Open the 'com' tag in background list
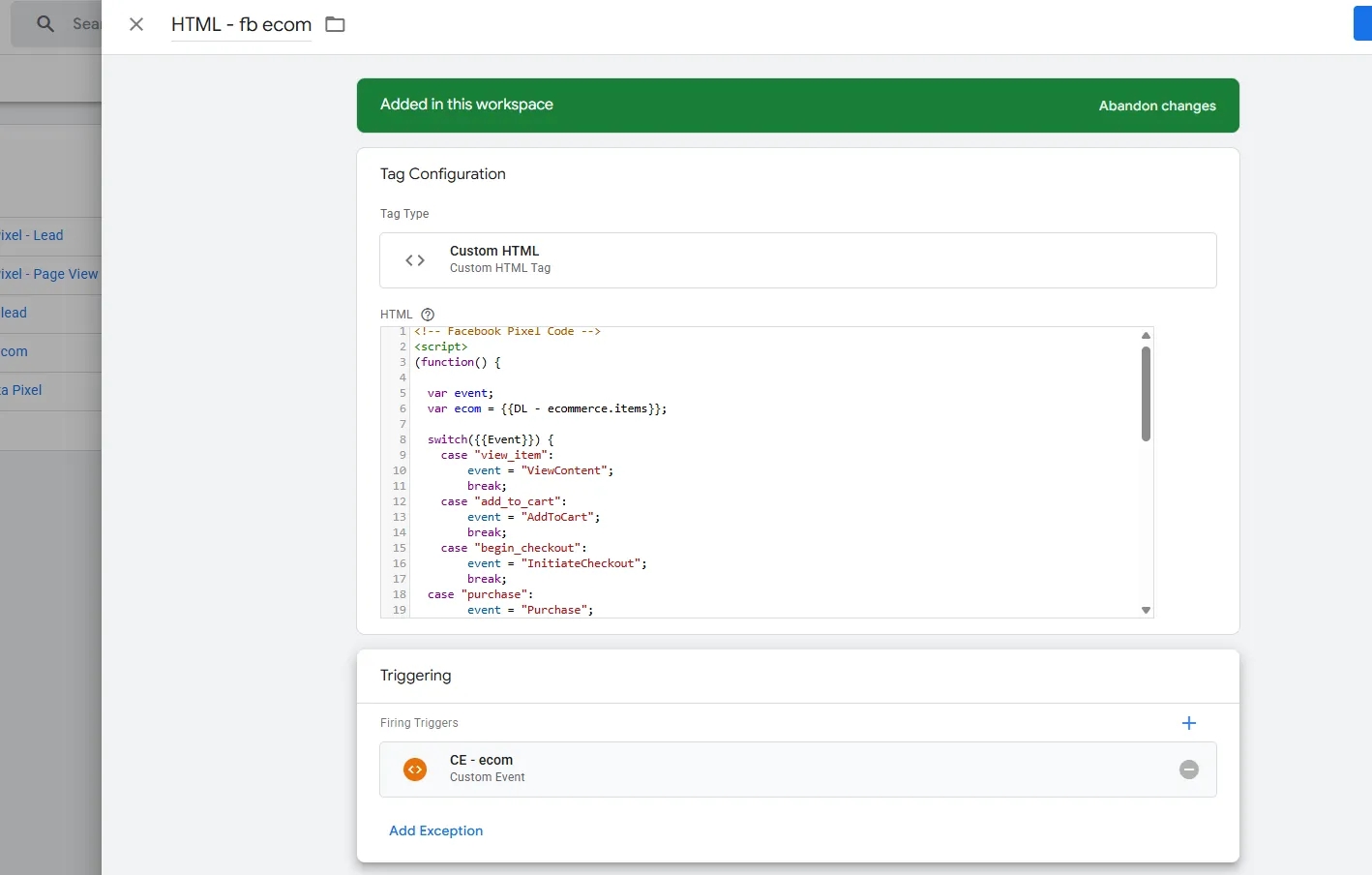This screenshot has height=875, width=1372. click(x=14, y=351)
